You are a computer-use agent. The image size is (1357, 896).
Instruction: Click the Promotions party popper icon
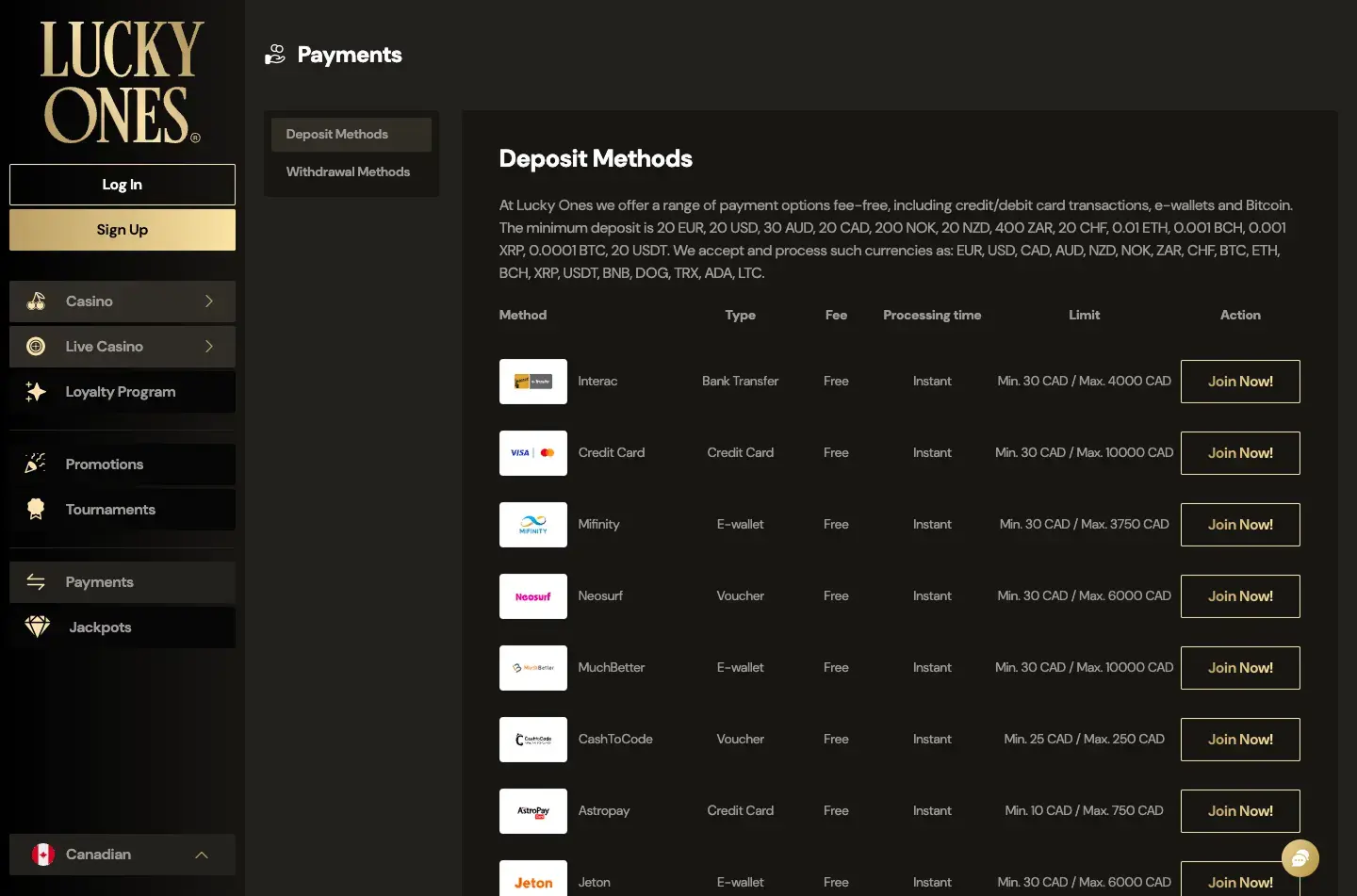36,464
